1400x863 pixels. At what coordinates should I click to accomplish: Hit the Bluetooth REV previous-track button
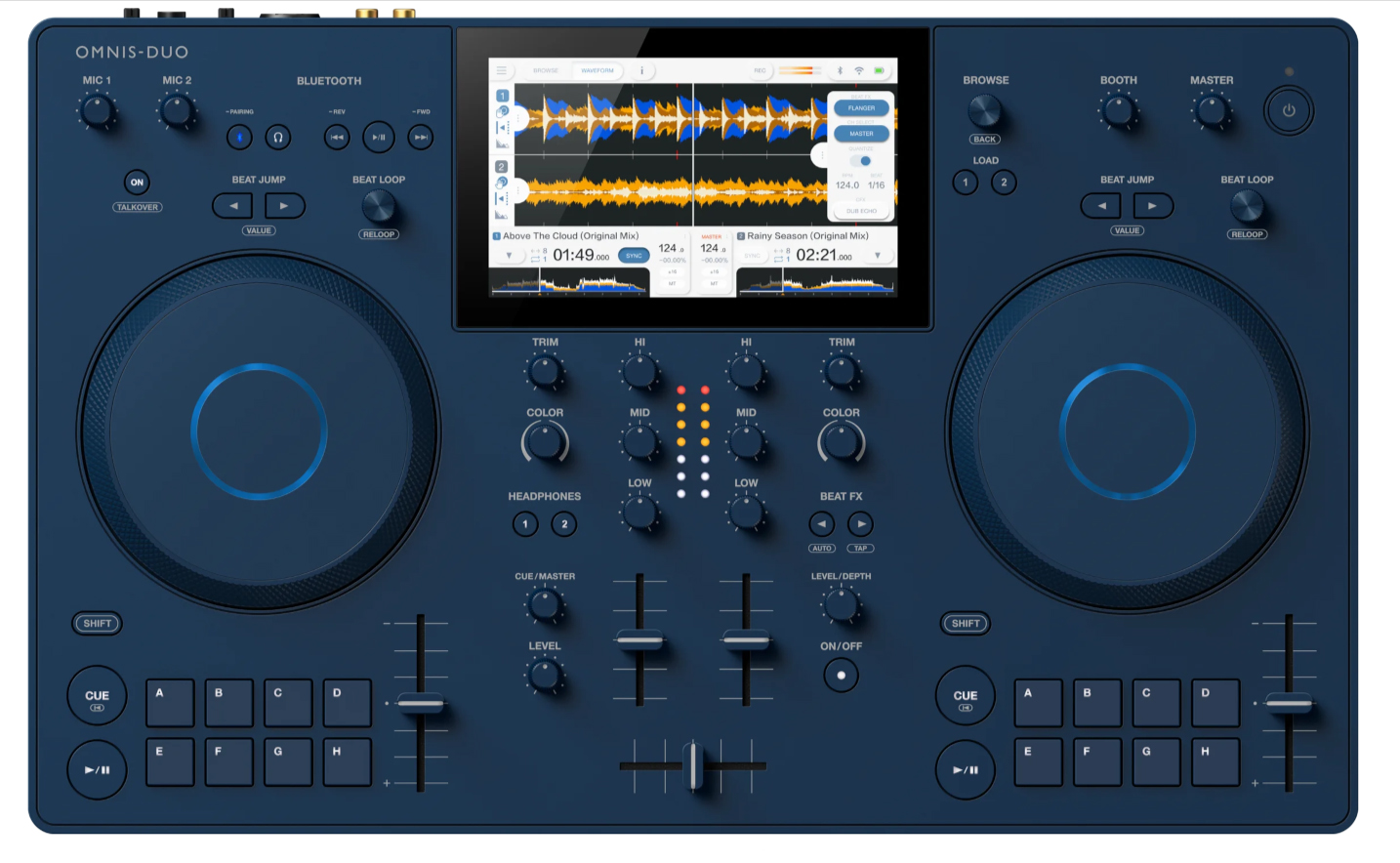point(337,138)
